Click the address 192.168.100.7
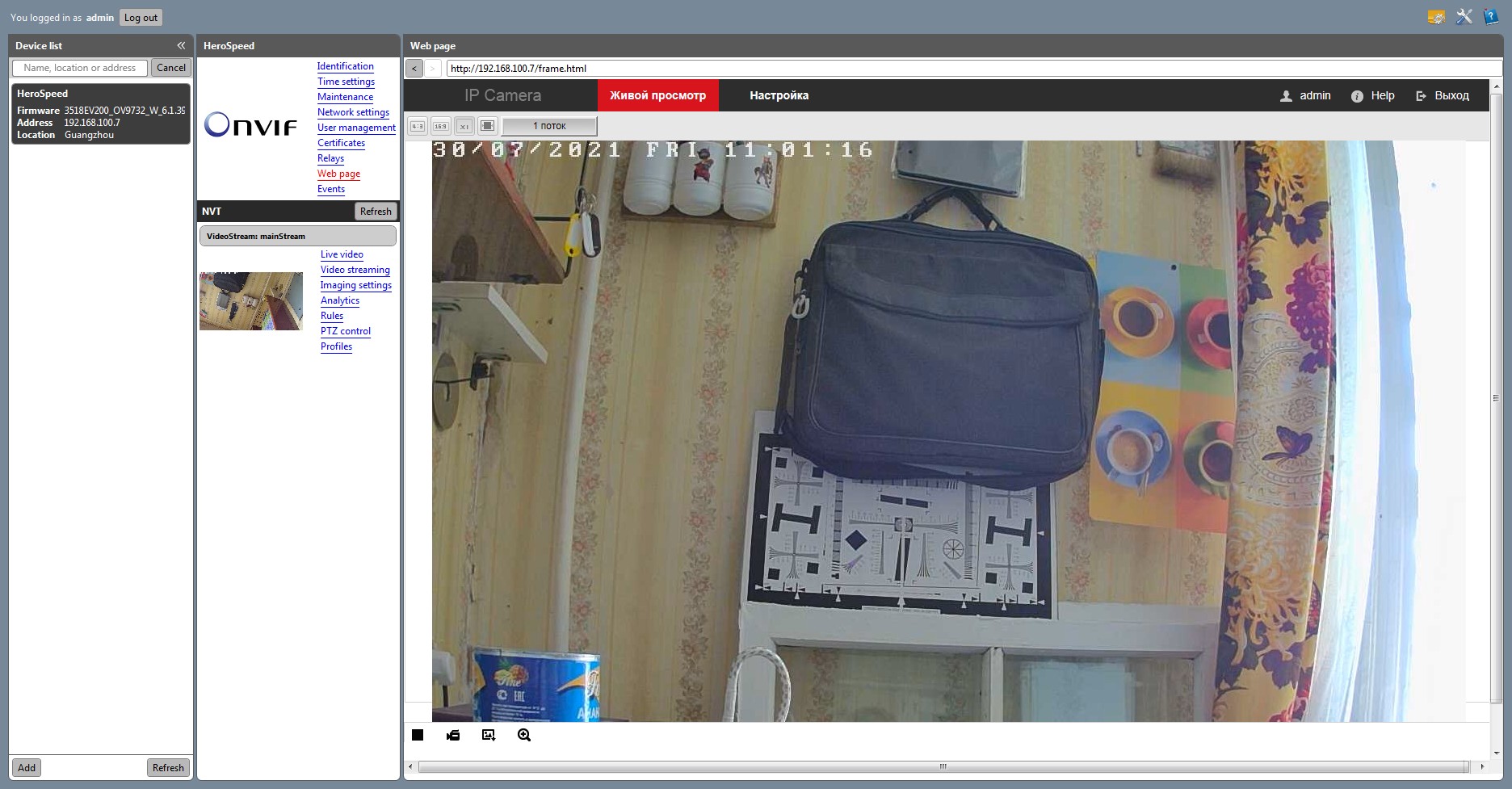The width and height of the screenshot is (1512, 789). (x=92, y=123)
